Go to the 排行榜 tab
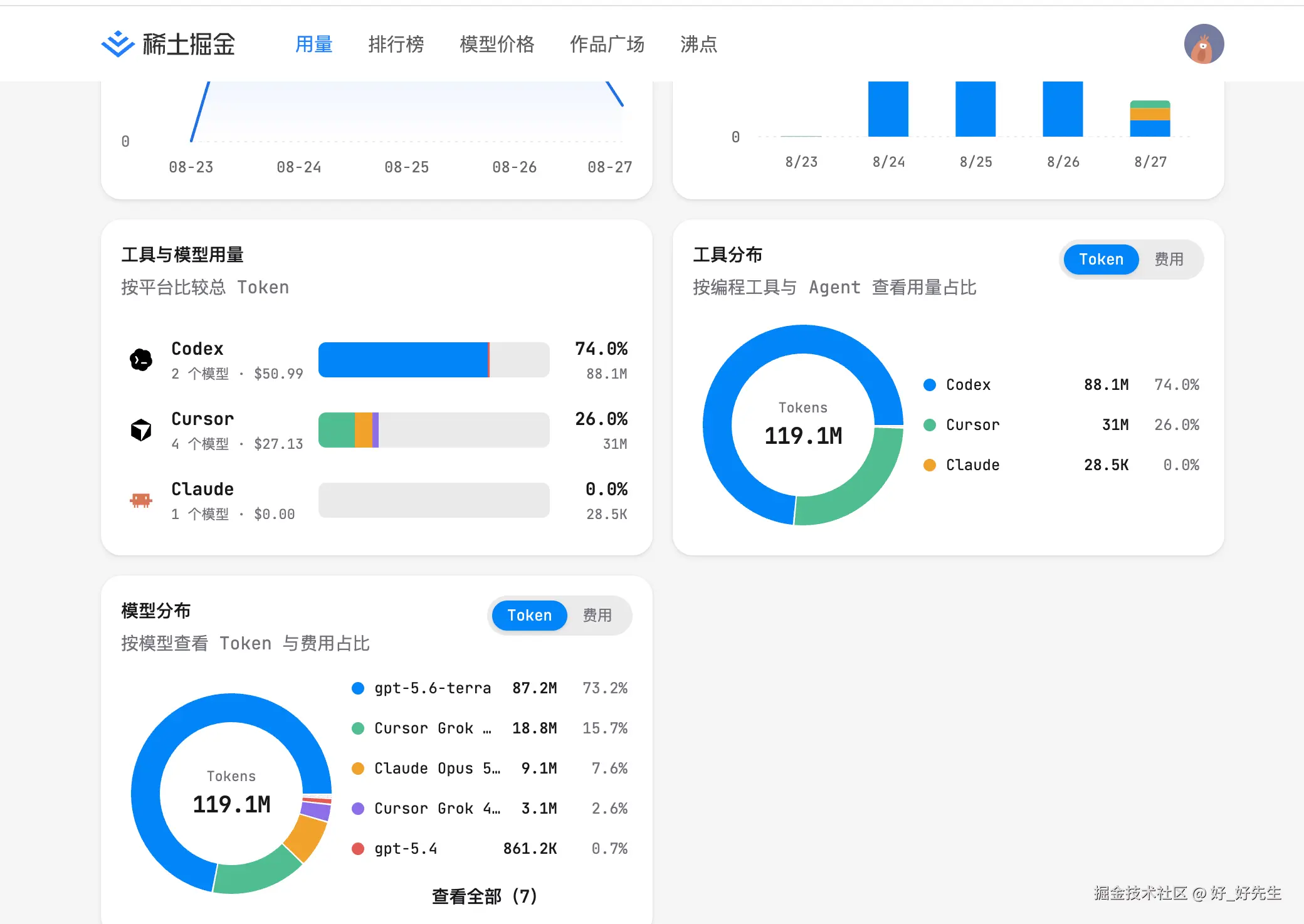The width and height of the screenshot is (1304, 924). [x=396, y=44]
